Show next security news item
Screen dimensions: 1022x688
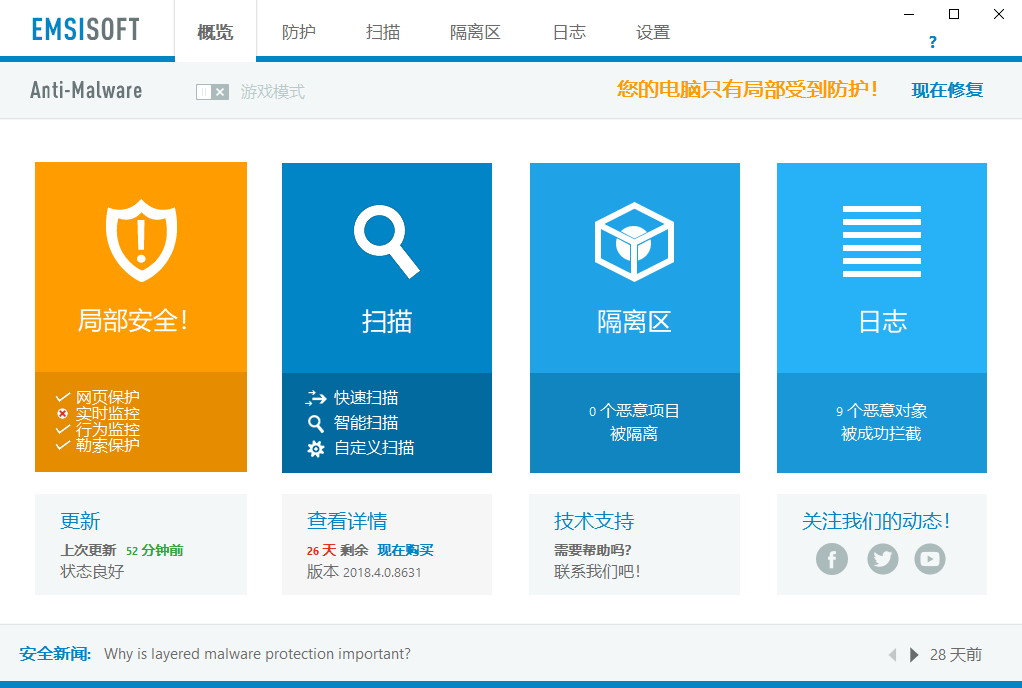tap(914, 655)
